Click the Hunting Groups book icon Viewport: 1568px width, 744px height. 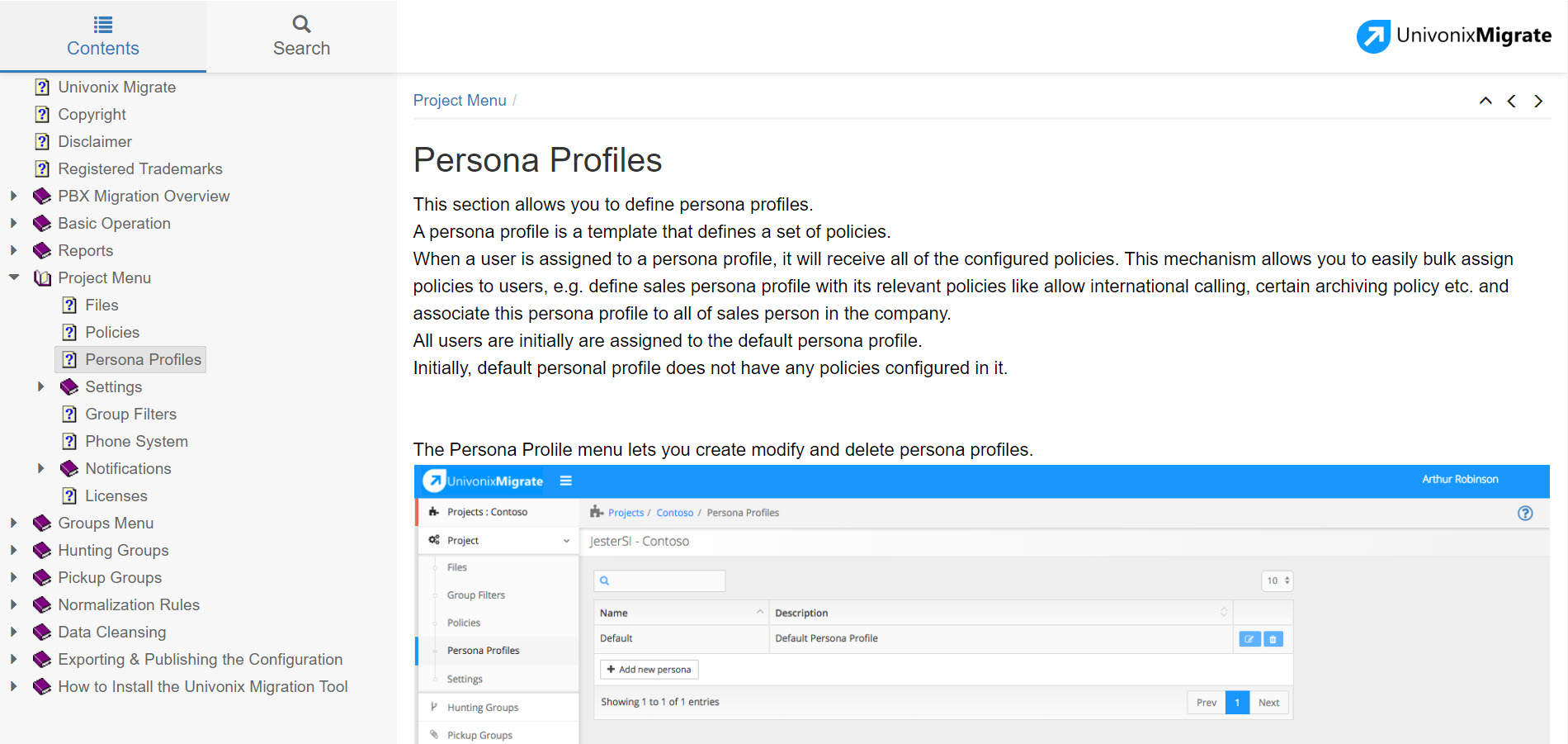(42, 550)
